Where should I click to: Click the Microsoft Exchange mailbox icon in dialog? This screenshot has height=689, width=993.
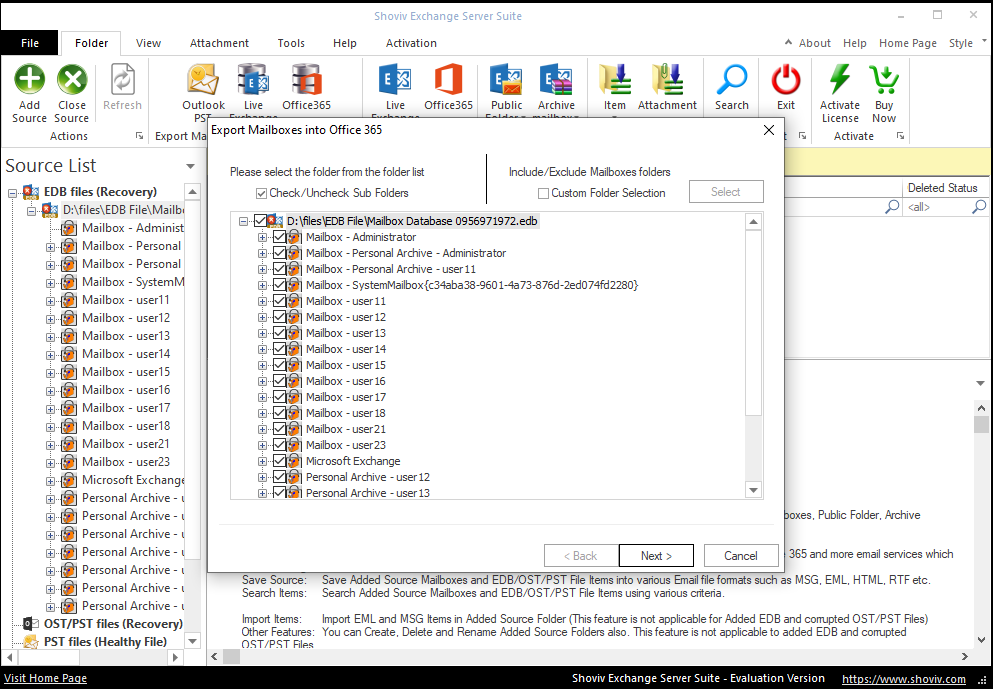pos(293,461)
